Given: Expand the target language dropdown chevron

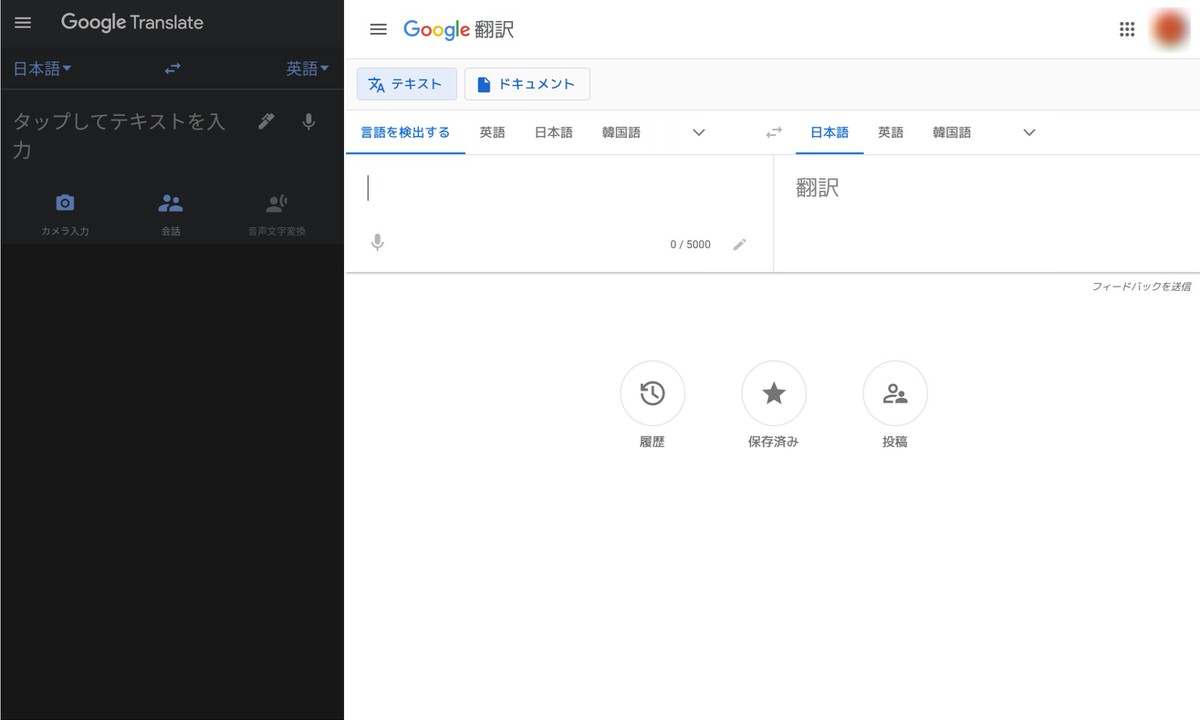Looking at the screenshot, I should (x=1028, y=131).
